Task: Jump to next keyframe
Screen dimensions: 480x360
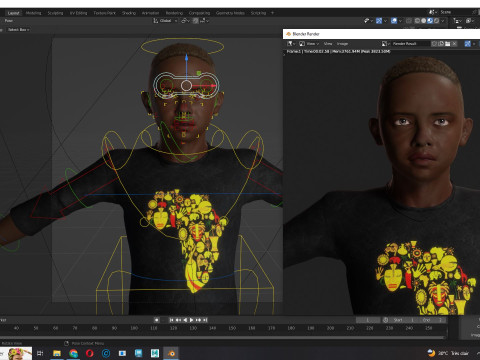Action: [x=198, y=320]
